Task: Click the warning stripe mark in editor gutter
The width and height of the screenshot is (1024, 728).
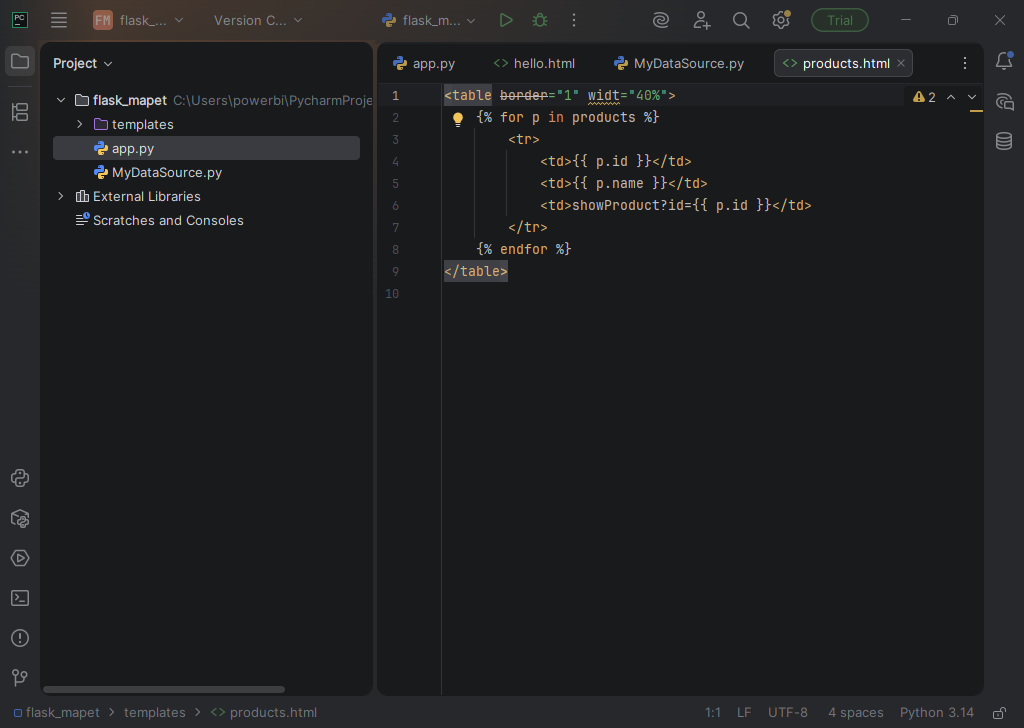Action: coord(976,112)
